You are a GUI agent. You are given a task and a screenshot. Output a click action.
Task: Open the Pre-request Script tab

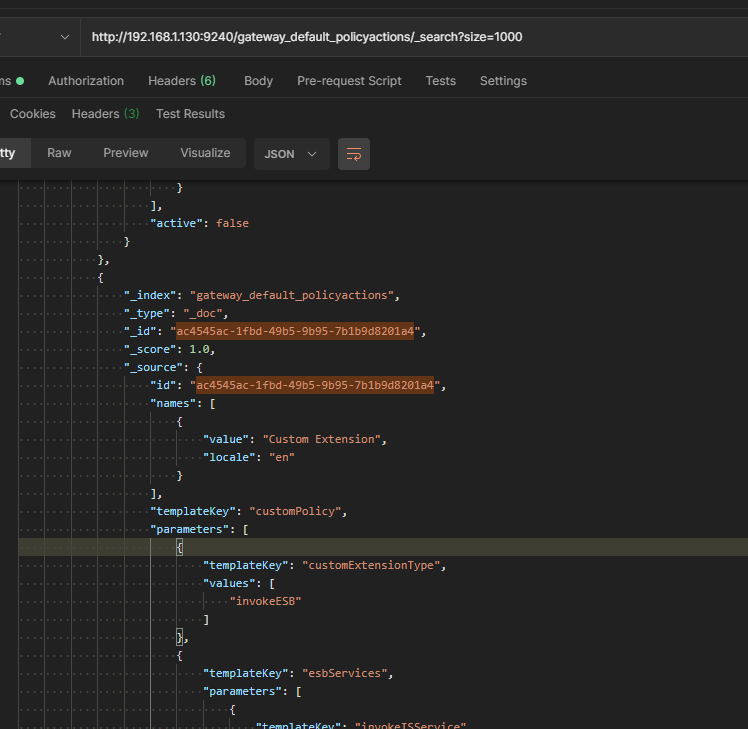point(349,81)
